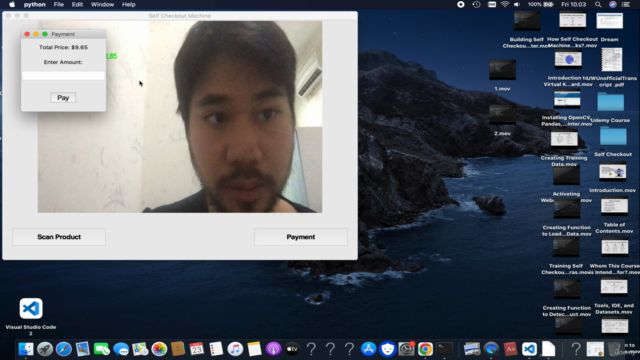The image size is (640, 360).
Task: Click the Pay button in Payment dialog
Action: coord(63,98)
